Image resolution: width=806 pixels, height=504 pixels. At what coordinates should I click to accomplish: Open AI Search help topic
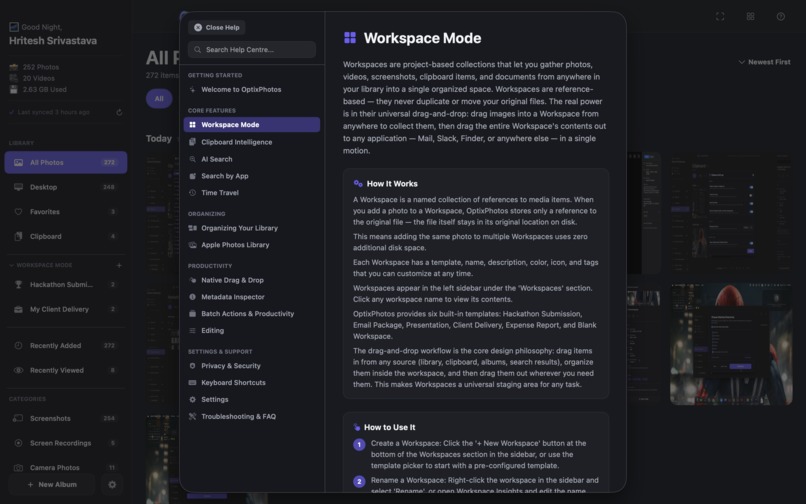(252, 159)
